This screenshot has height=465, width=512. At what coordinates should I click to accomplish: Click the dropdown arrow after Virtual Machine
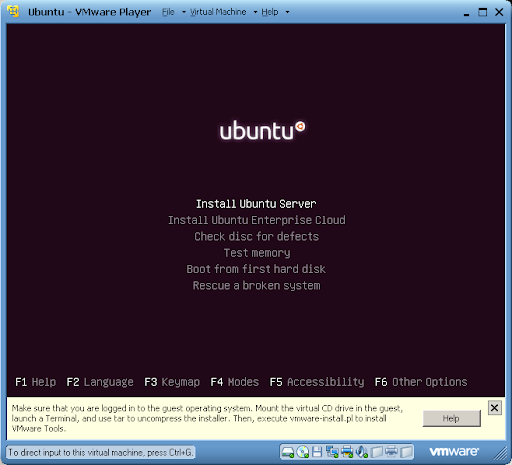[x=255, y=12]
